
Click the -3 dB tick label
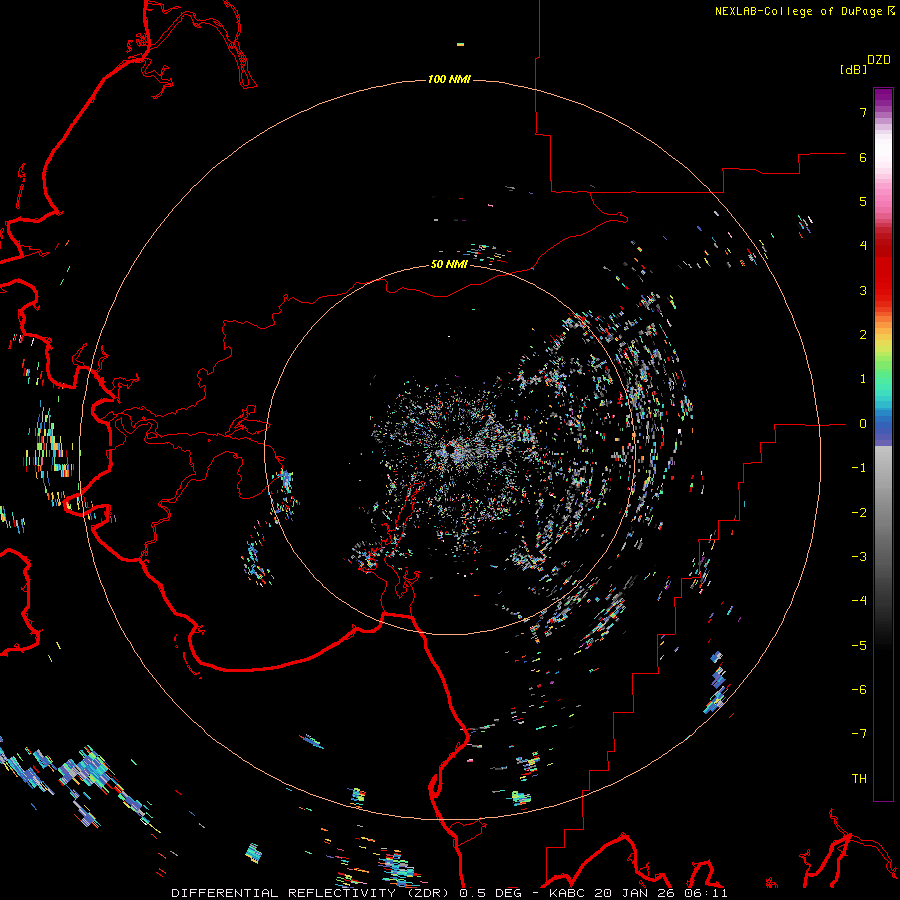[859, 557]
